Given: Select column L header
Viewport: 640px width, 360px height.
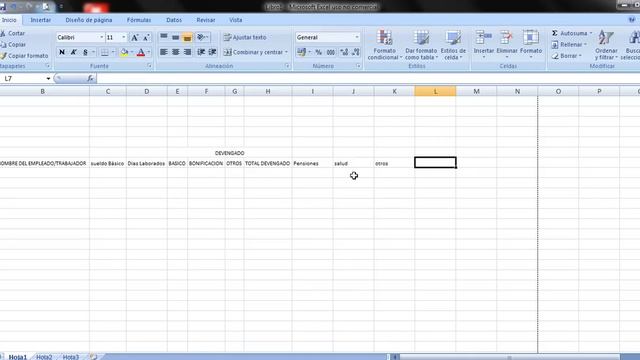Looking at the screenshot, I should click(435, 91).
